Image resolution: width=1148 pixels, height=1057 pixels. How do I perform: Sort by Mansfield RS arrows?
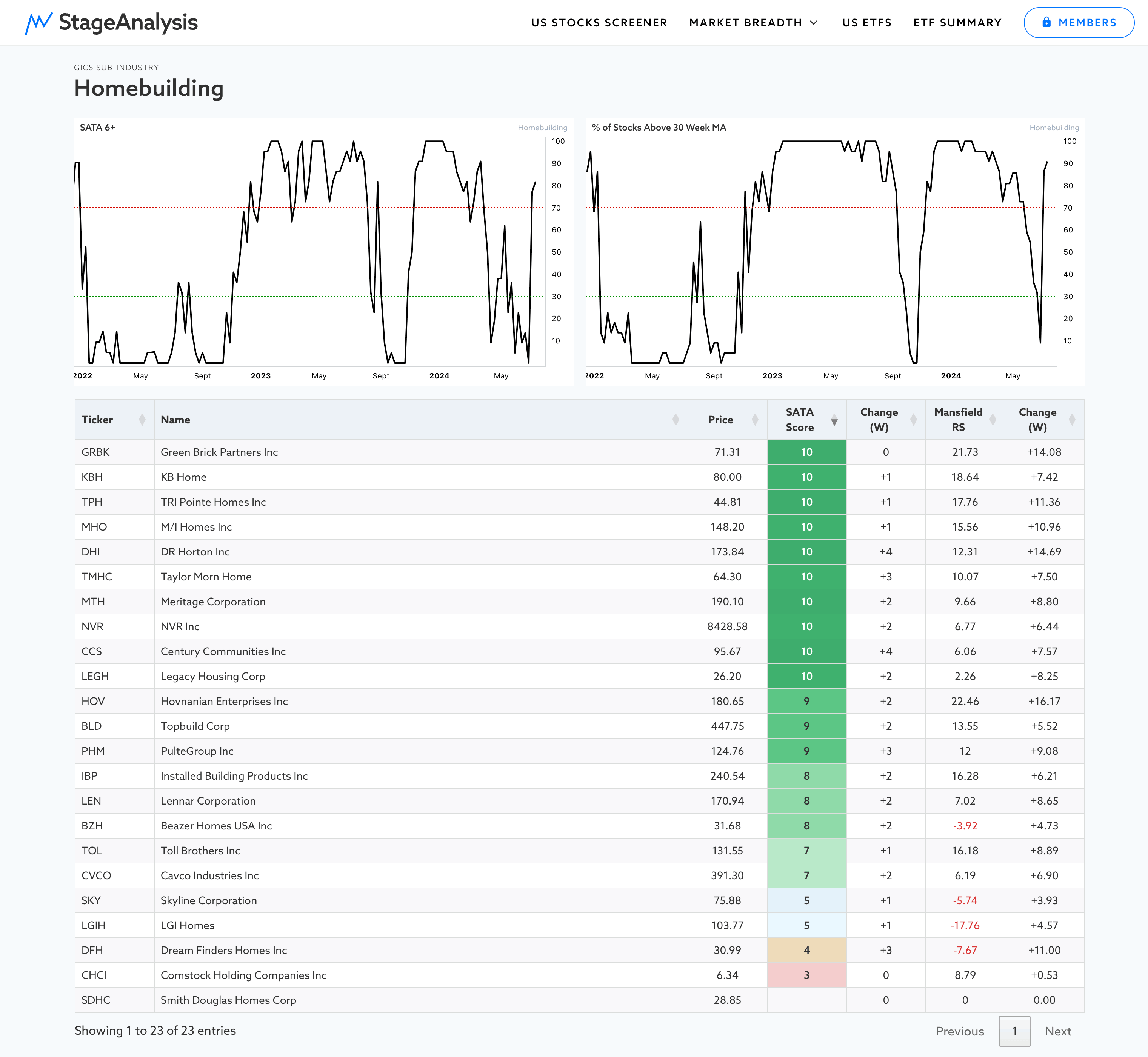pos(993,420)
